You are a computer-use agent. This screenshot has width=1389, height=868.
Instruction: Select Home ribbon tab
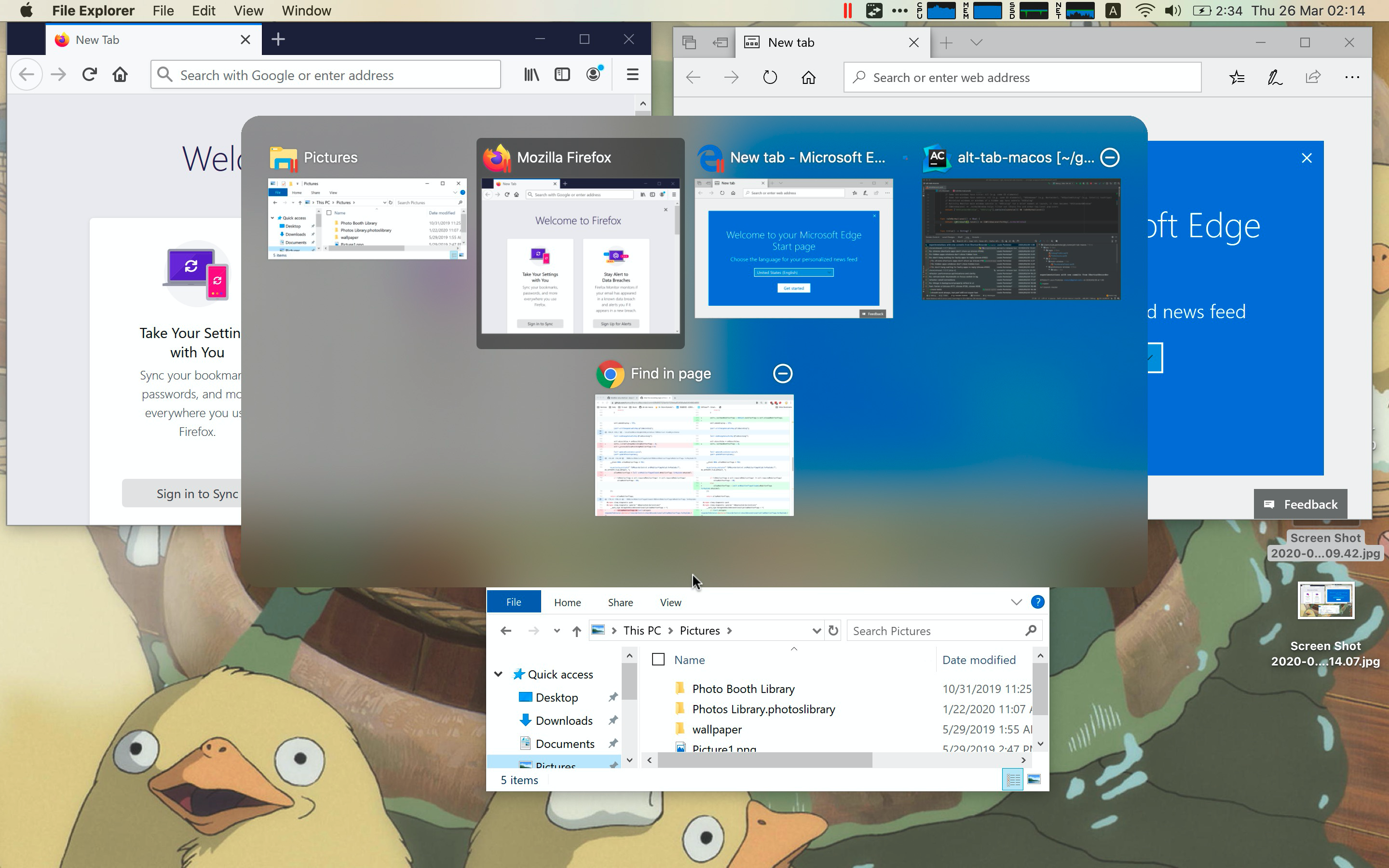567,602
